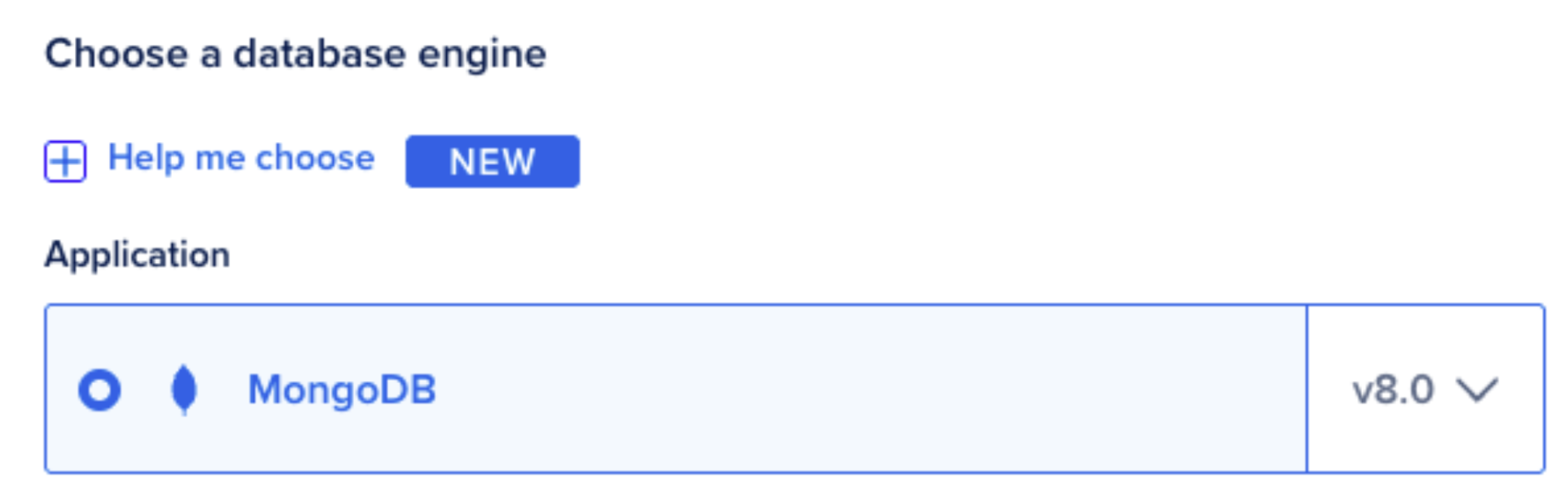1568x492 pixels.
Task: Click the plus icon beside Help me choose
Action: coord(66,161)
